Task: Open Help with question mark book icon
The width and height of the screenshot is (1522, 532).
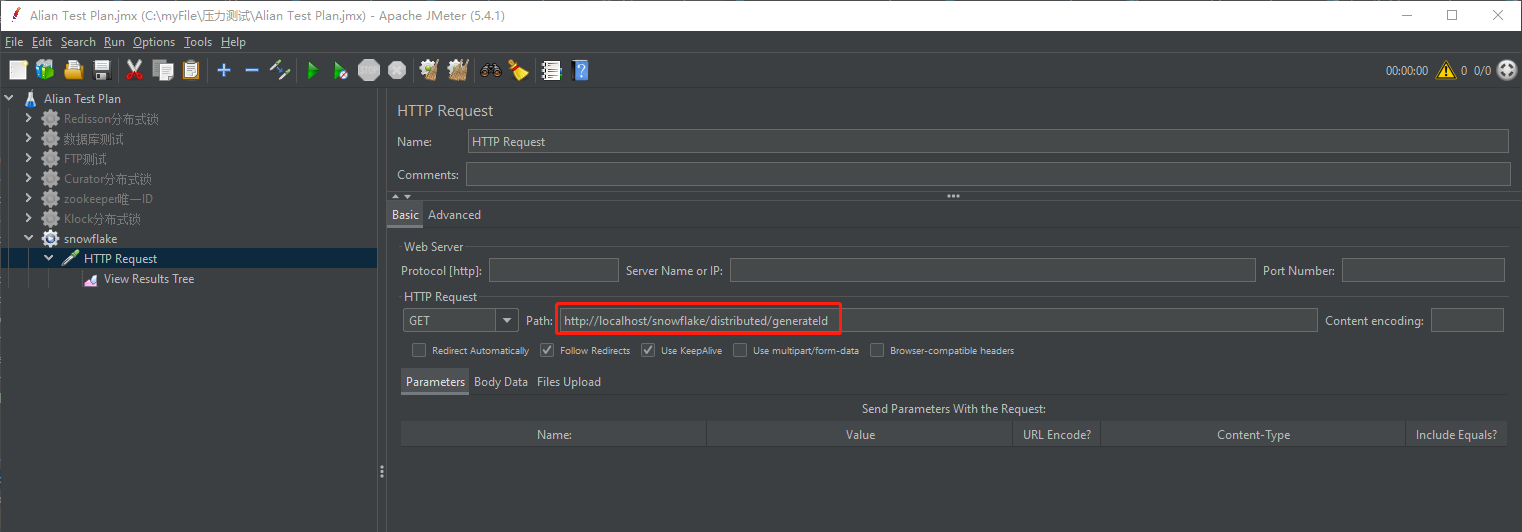Action: pyautogui.click(x=579, y=70)
